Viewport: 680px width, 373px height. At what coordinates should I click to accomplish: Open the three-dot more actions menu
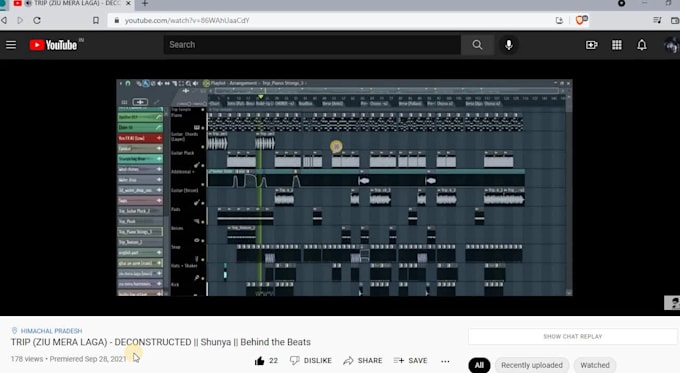(445, 361)
